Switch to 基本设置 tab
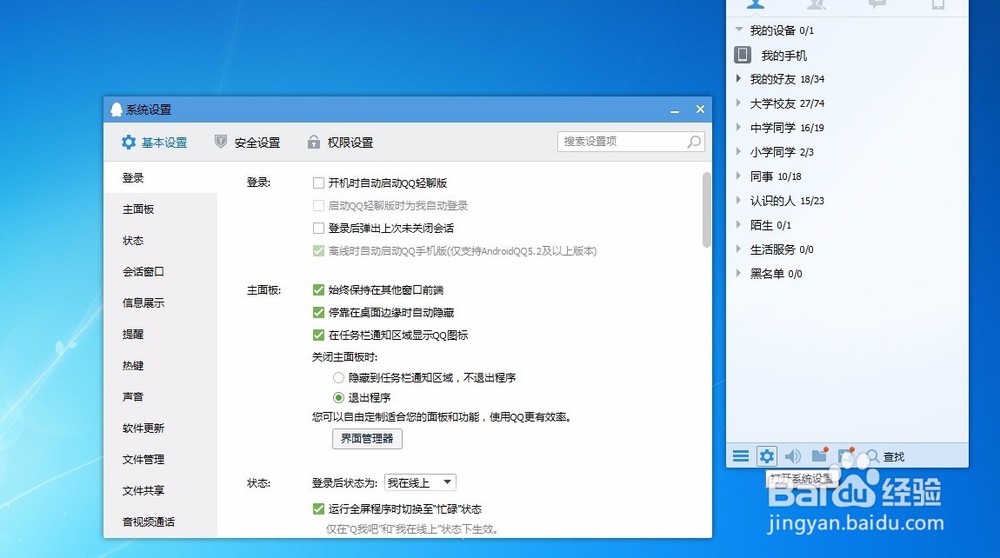This screenshot has height=558, width=1000. point(154,142)
